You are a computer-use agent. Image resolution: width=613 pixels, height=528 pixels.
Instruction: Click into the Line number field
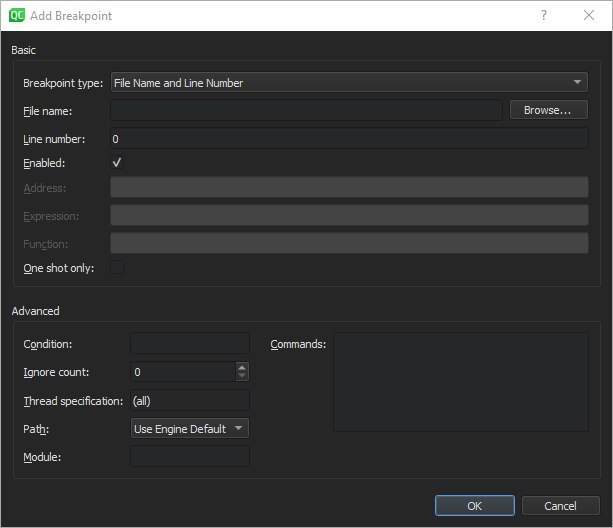coord(349,139)
